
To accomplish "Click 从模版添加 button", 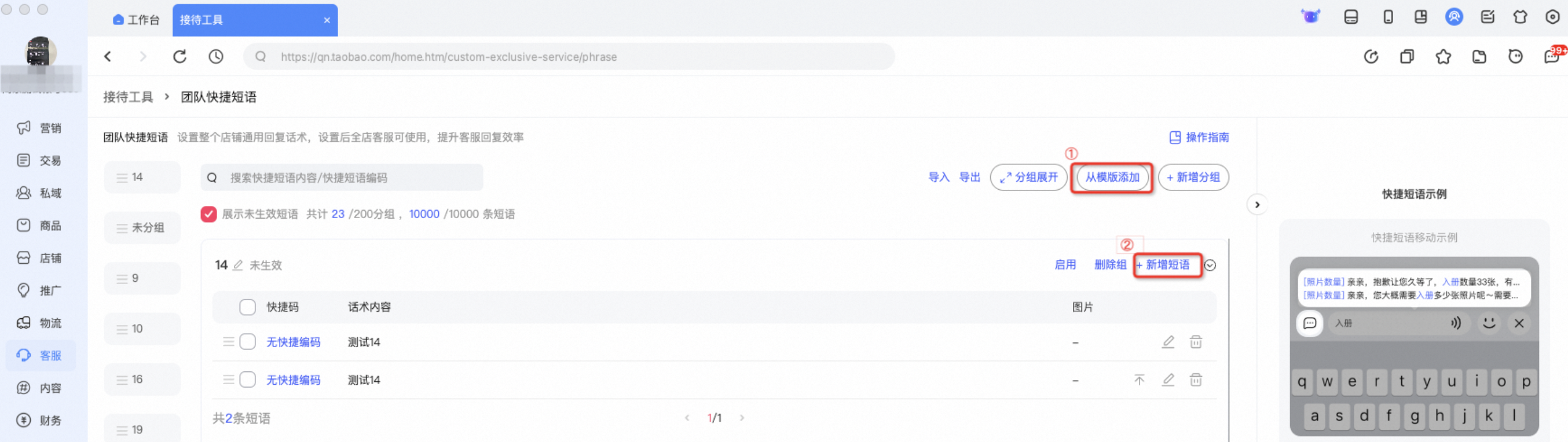I will tap(1112, 177).
